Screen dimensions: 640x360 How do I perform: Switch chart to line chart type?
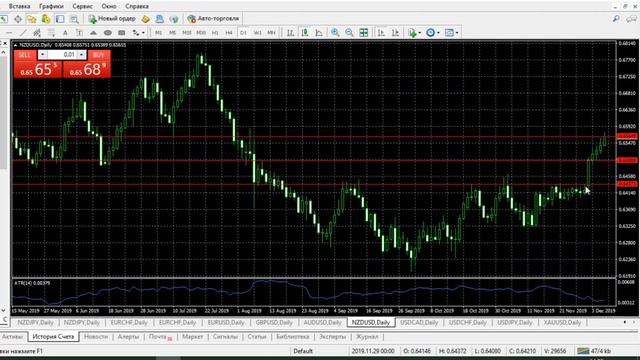[319, 33]
